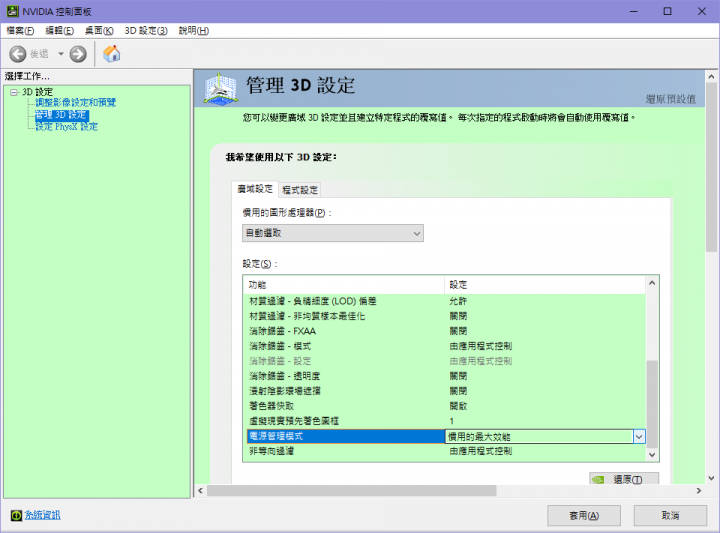Open the 檔案(F) menu
Screen dimensions: 720x533
pos(20,31)
